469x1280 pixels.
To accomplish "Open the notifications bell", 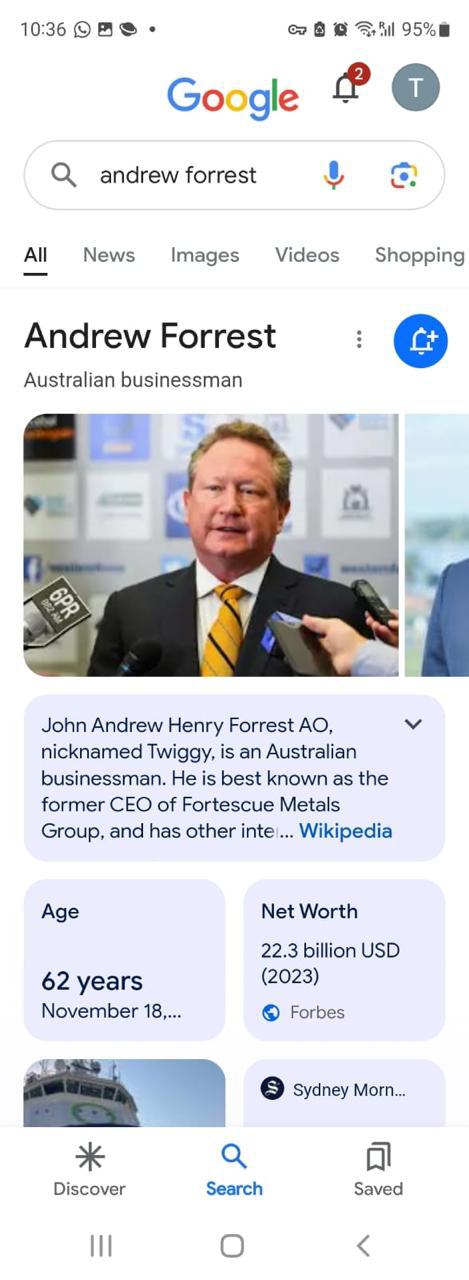I will pyautogui.click(x=346, y=88).
